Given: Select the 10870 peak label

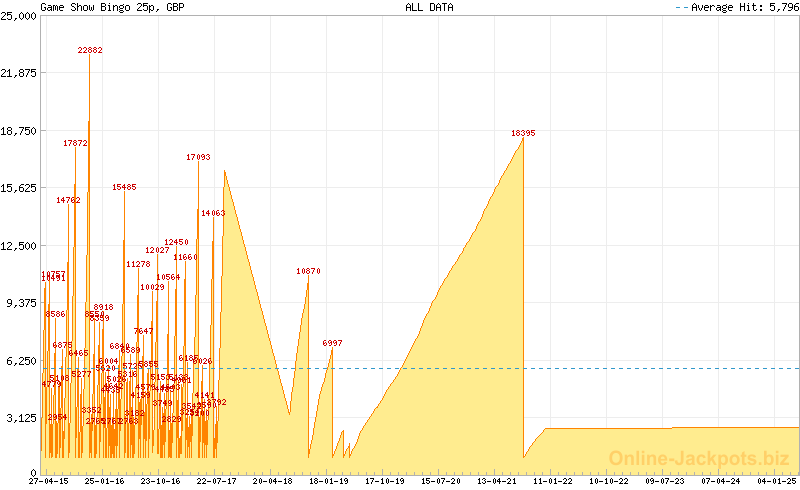Looking at the screenshot, I should click(x=308, y=271).
